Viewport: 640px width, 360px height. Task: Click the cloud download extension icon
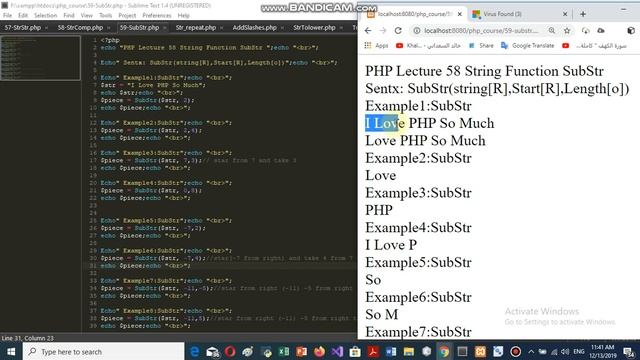(586, 31)
